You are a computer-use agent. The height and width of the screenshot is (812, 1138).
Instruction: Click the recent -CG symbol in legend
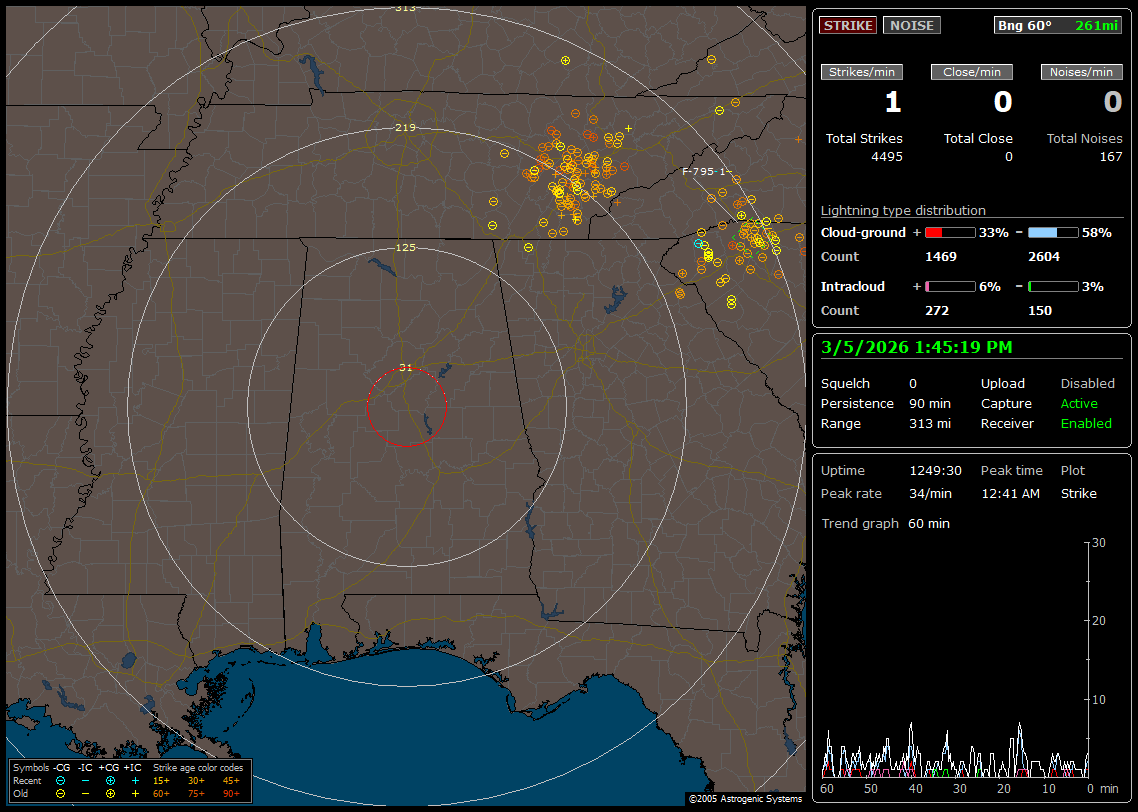click(x=60, y=780)
